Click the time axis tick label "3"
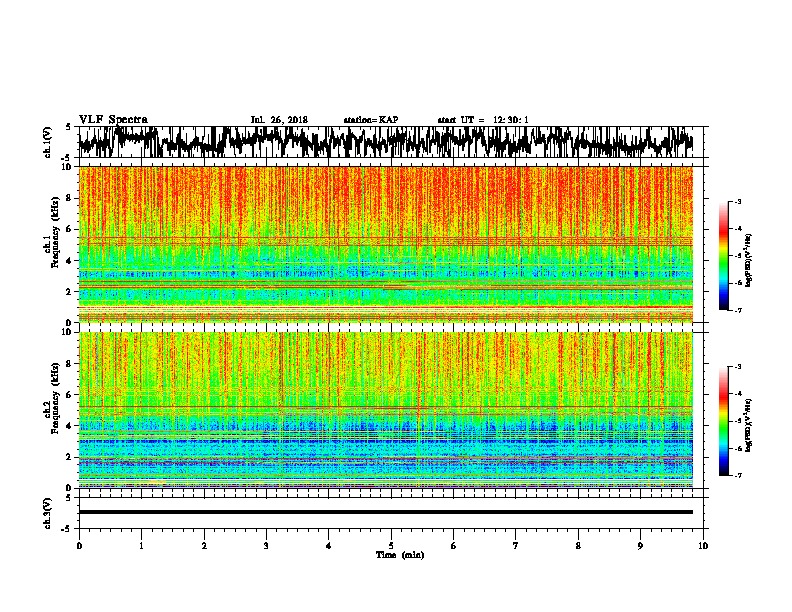Image resolution: width=792 pixels, height=612 pixels. click(x=266, y=546)
